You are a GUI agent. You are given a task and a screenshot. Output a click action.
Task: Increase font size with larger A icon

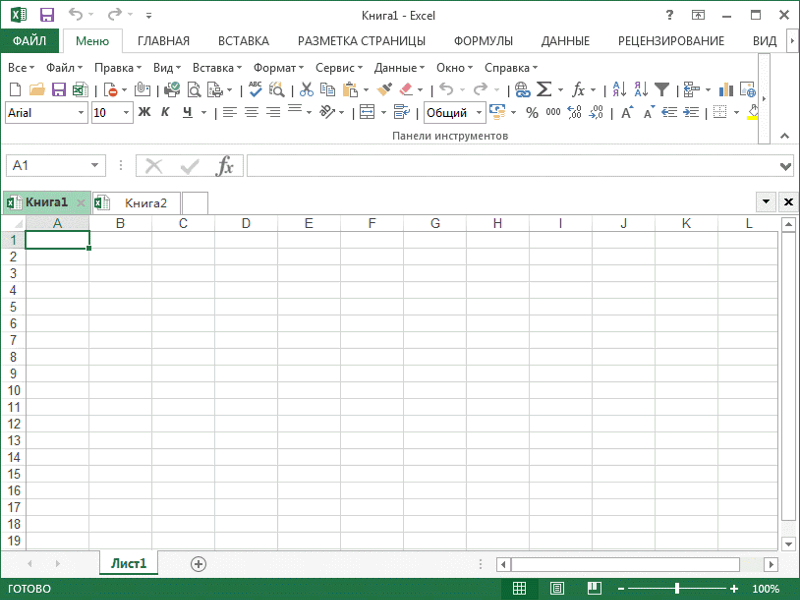[627, 112]
